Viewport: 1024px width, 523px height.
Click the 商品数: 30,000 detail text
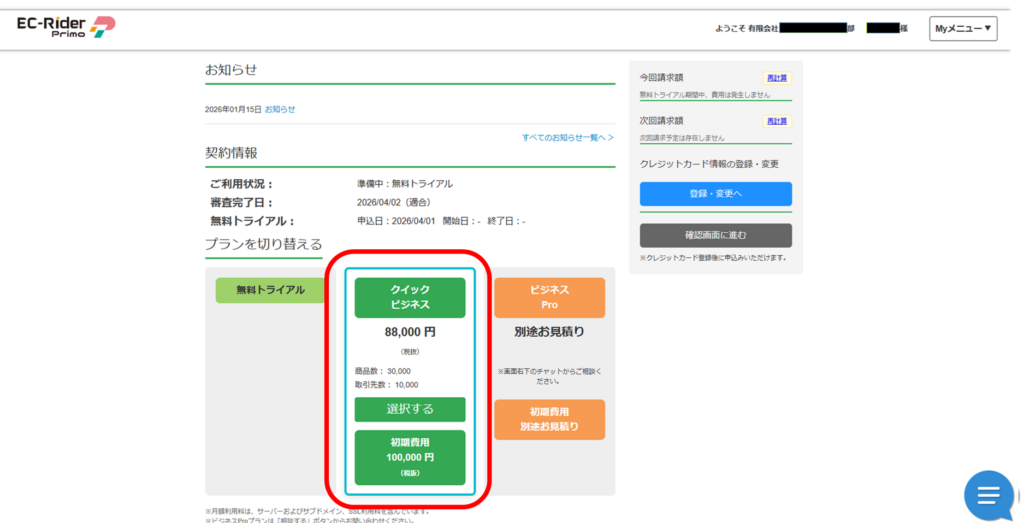383,371
